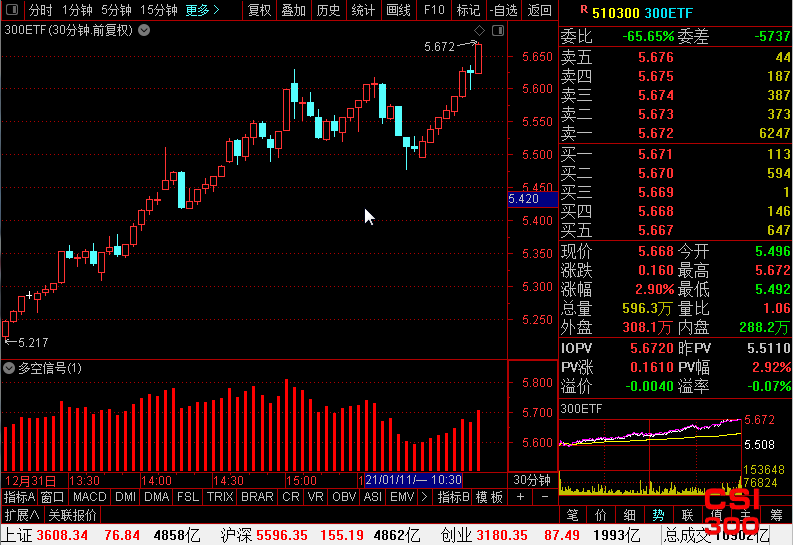Switch to the 细 detail tab
Image resolution: width=793 pixels, height=545 pixels.
pos(630,515)
